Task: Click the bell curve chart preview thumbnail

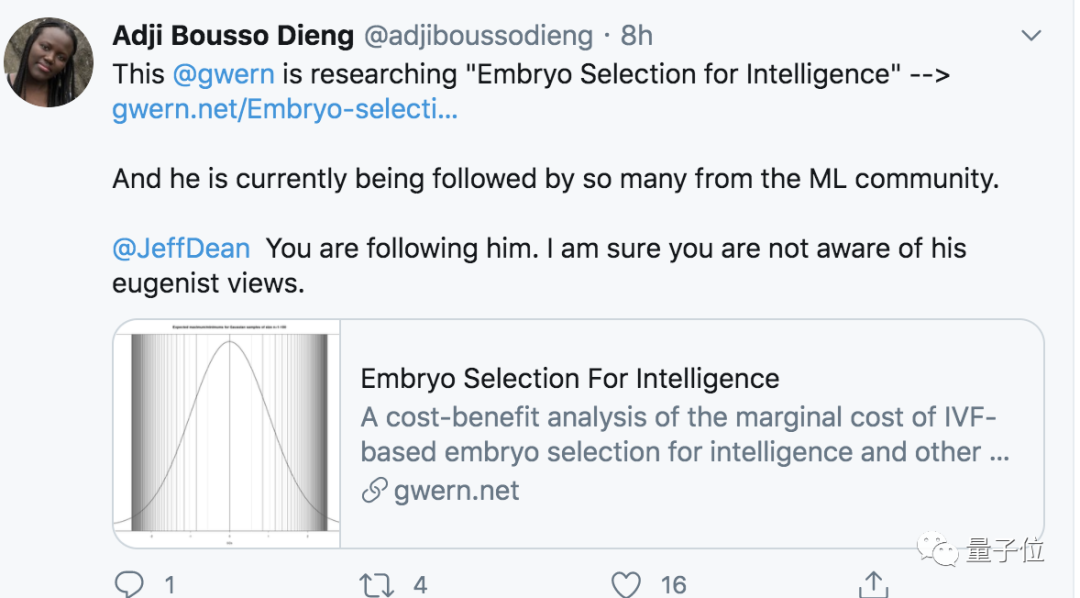Action: coord(228,434)
